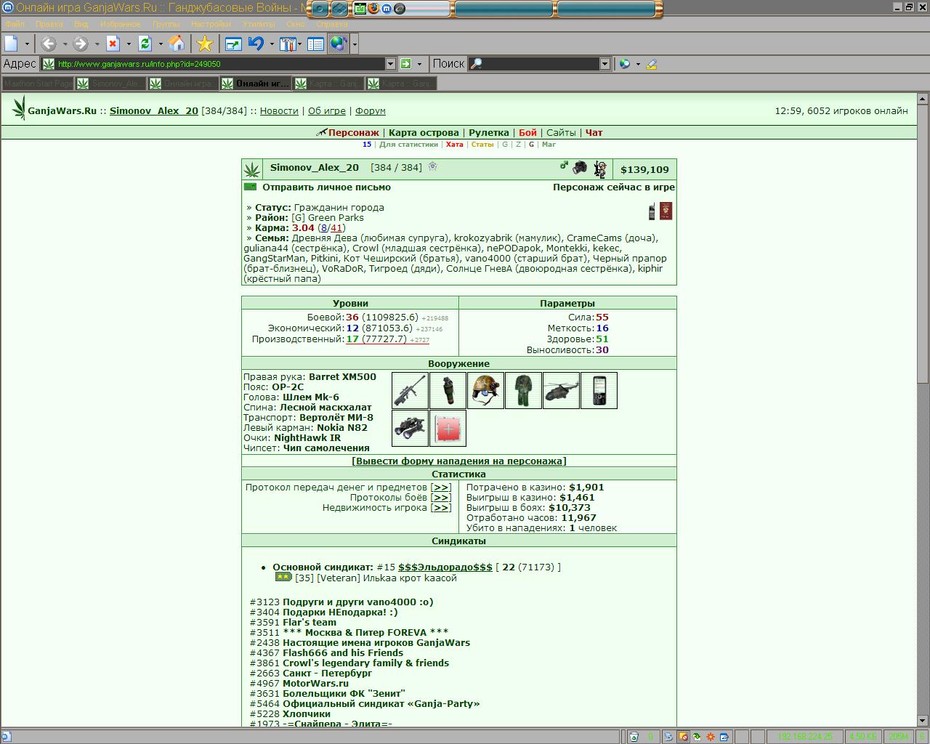Open the address bar URL dropdown

click(x=390, y=63)
